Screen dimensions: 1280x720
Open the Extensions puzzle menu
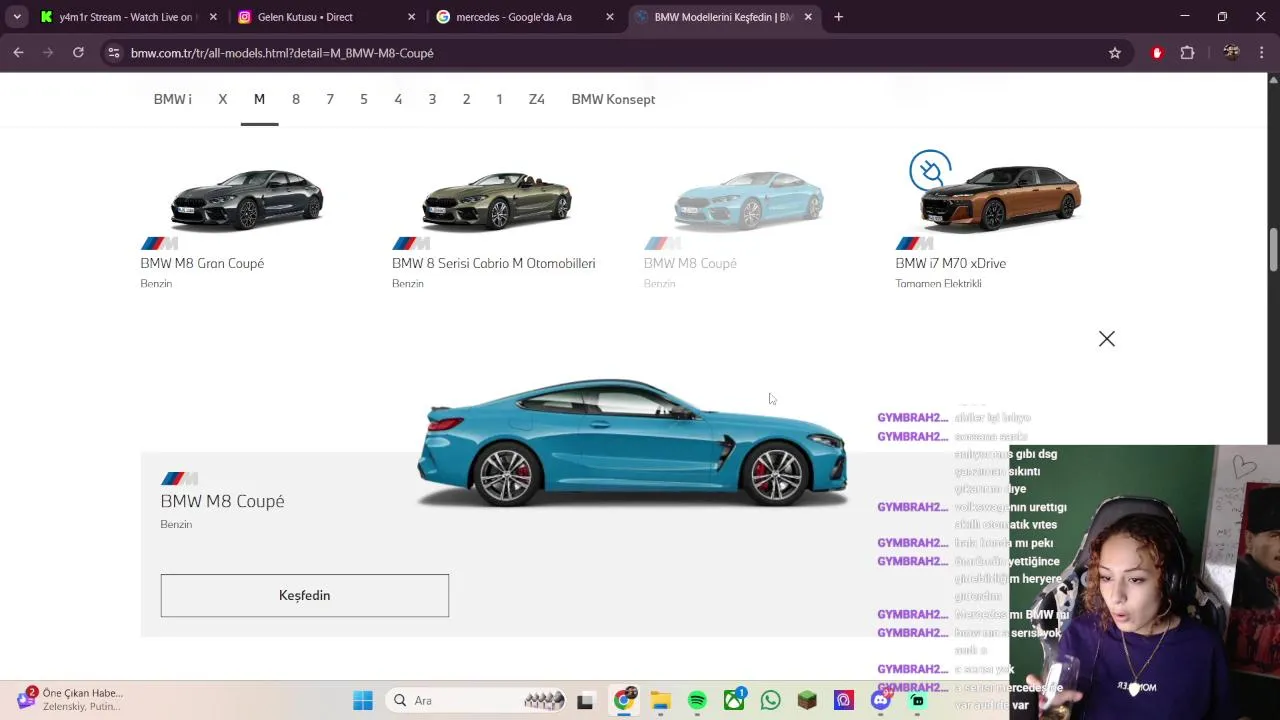(x=1187, y=53)
